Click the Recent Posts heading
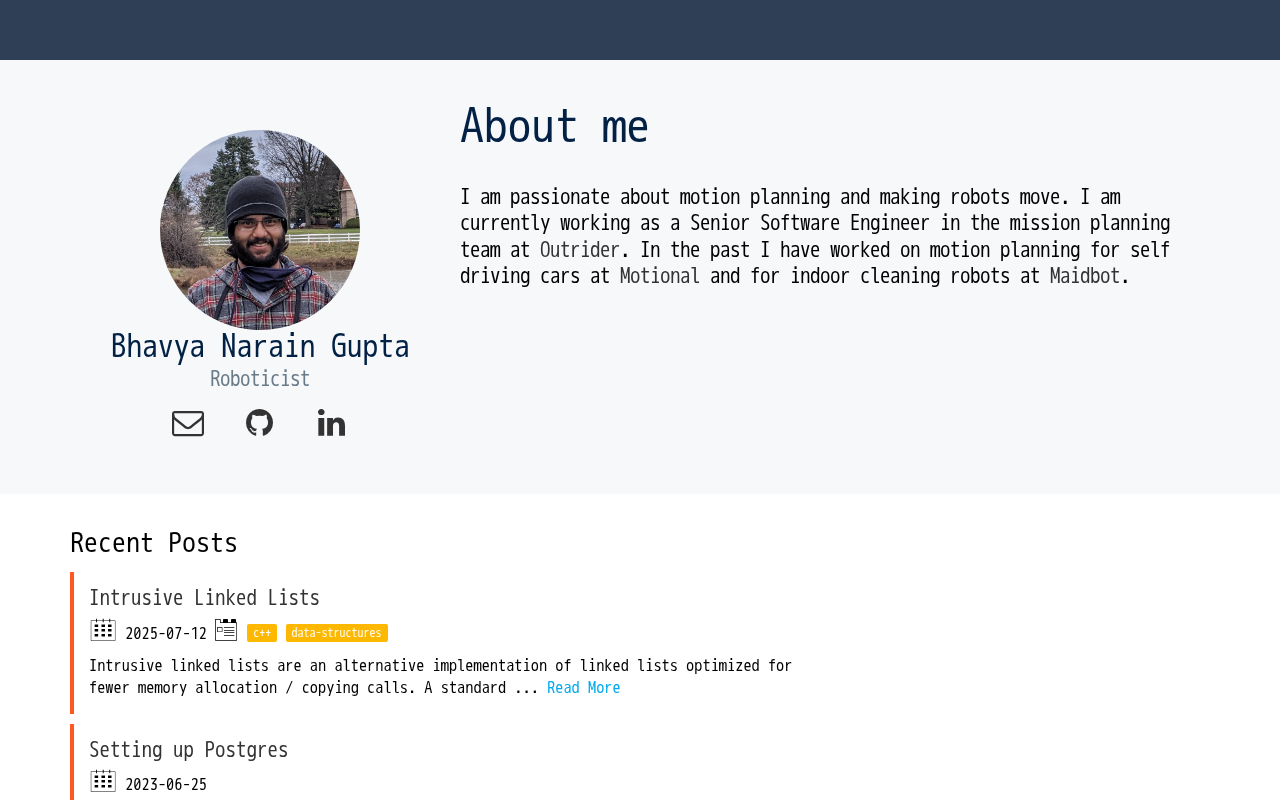 click(x=154, y=543)
